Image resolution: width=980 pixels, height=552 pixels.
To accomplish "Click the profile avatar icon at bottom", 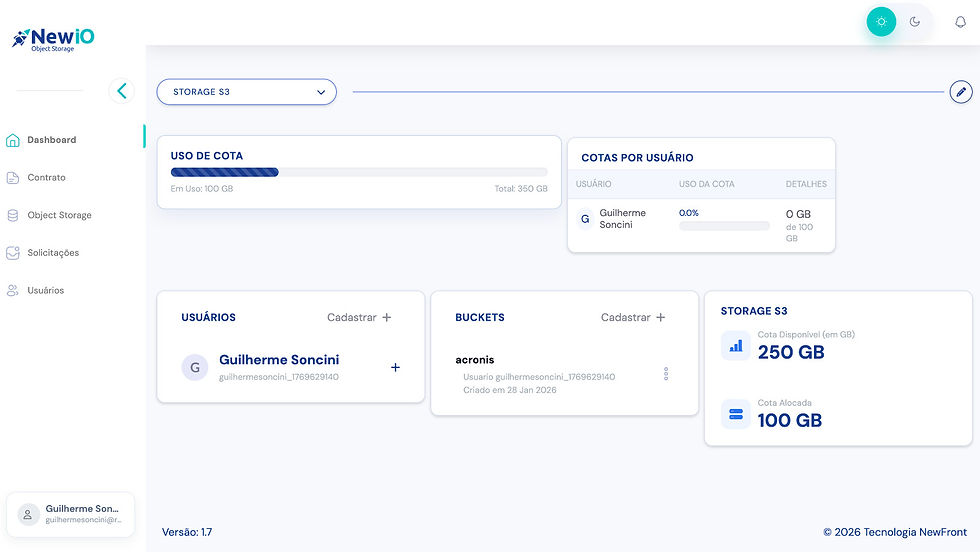I will 28,514.
